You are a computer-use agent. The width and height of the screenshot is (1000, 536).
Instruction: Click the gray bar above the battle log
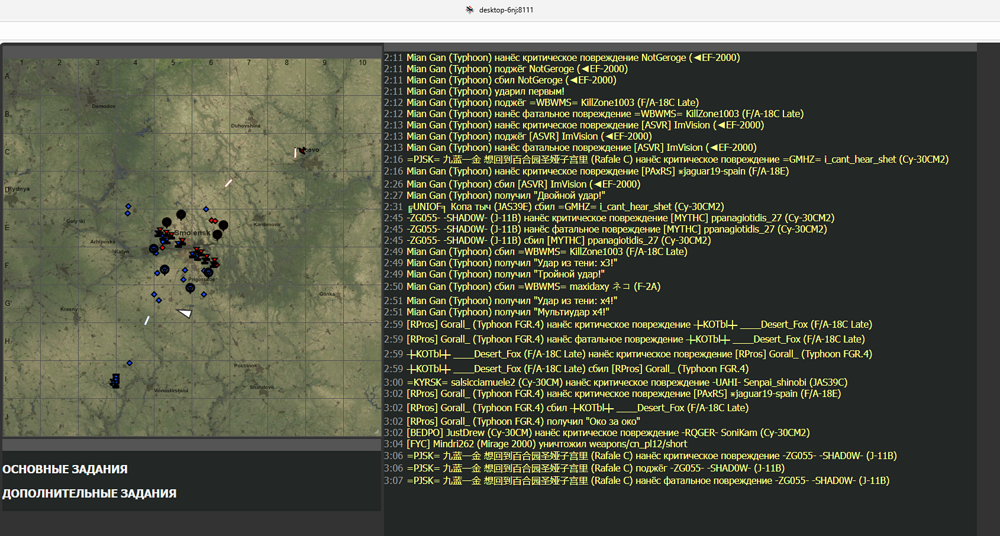click(x=680, y=46)
